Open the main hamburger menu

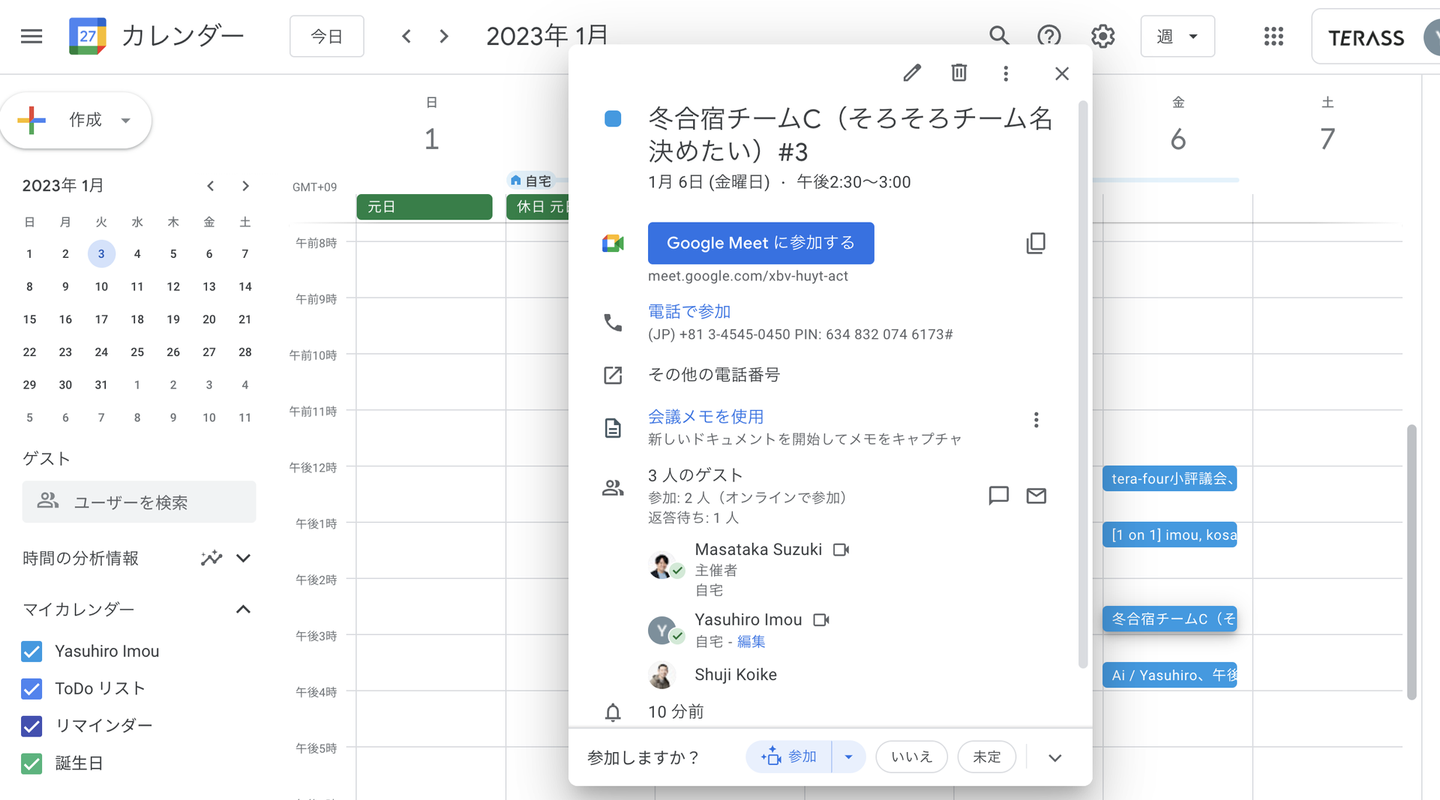pyautogui.click(x=32, y=37)
